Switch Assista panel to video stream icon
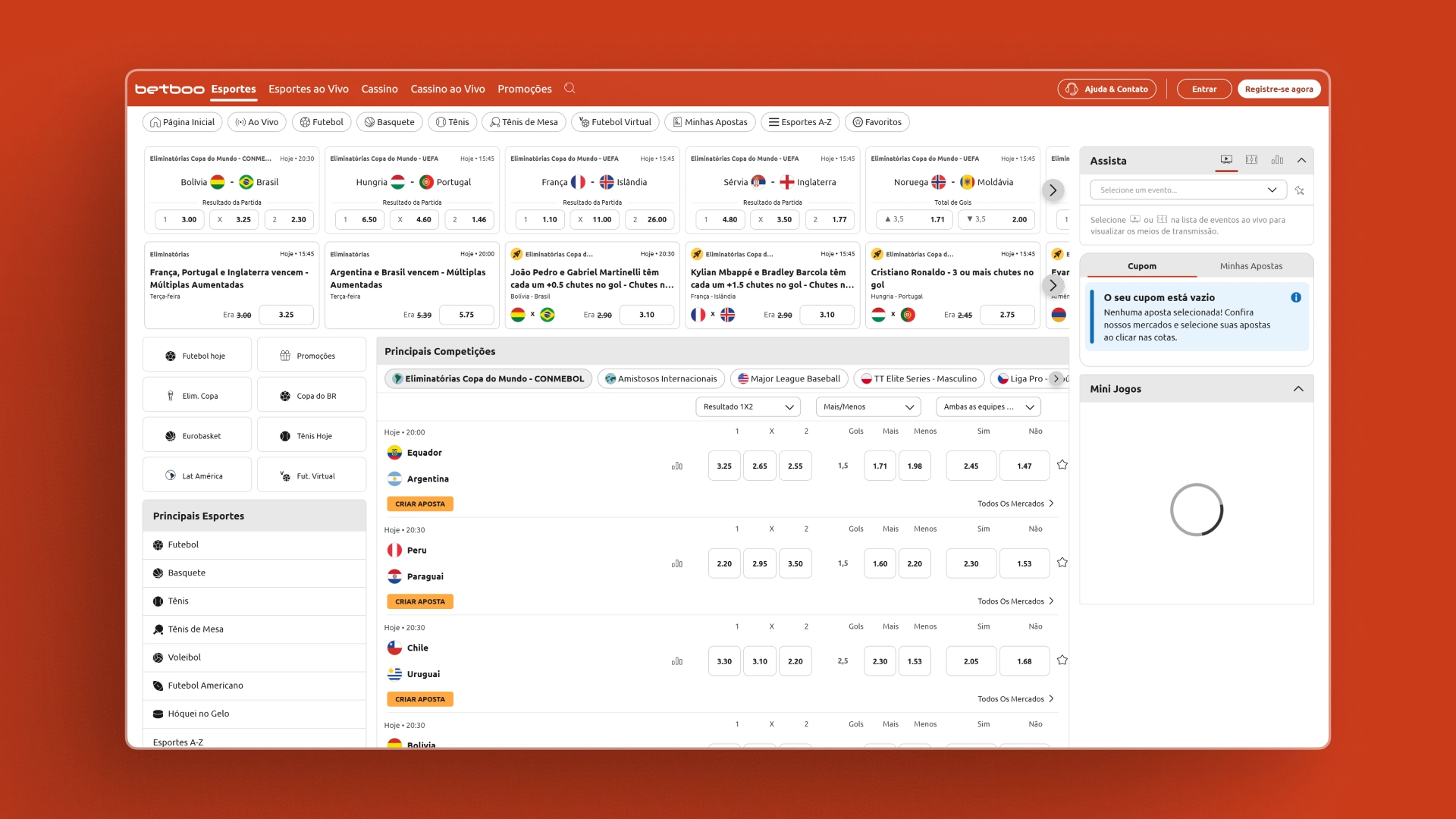This screenshot has height=819, width=1456. coord(1226,160)
